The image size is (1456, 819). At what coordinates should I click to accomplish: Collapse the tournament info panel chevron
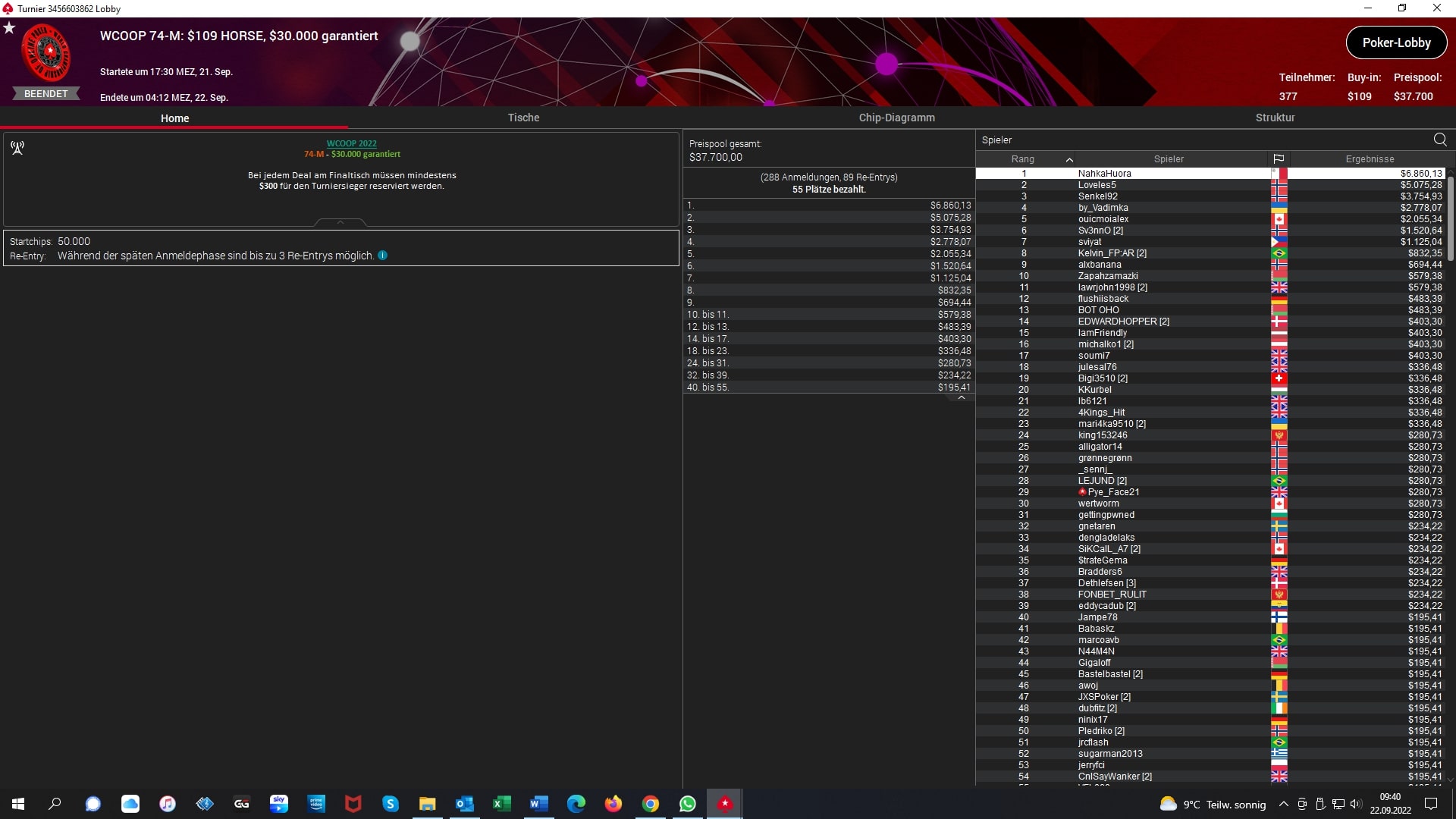tap(340, 222)
